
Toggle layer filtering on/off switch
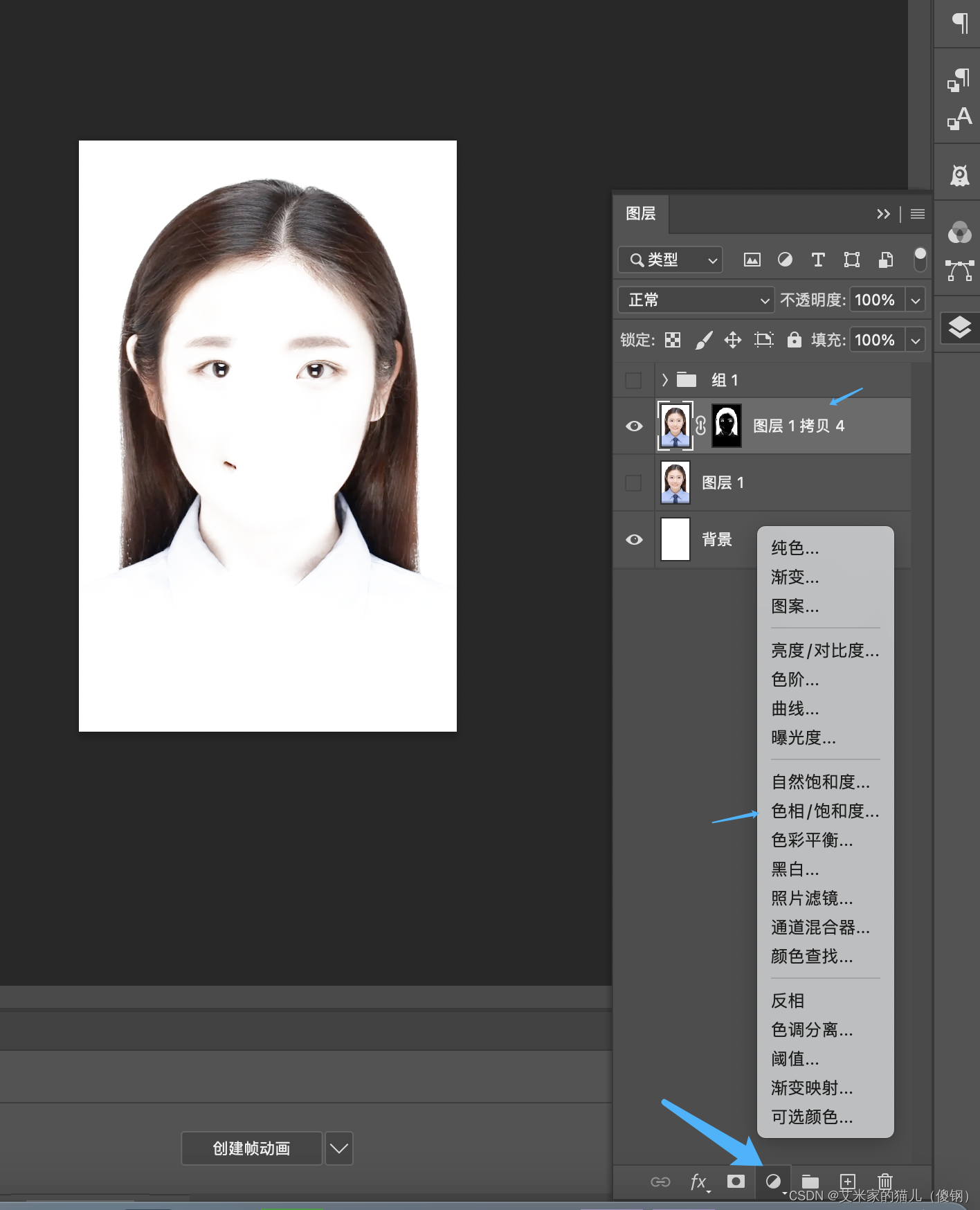point(920,260)
